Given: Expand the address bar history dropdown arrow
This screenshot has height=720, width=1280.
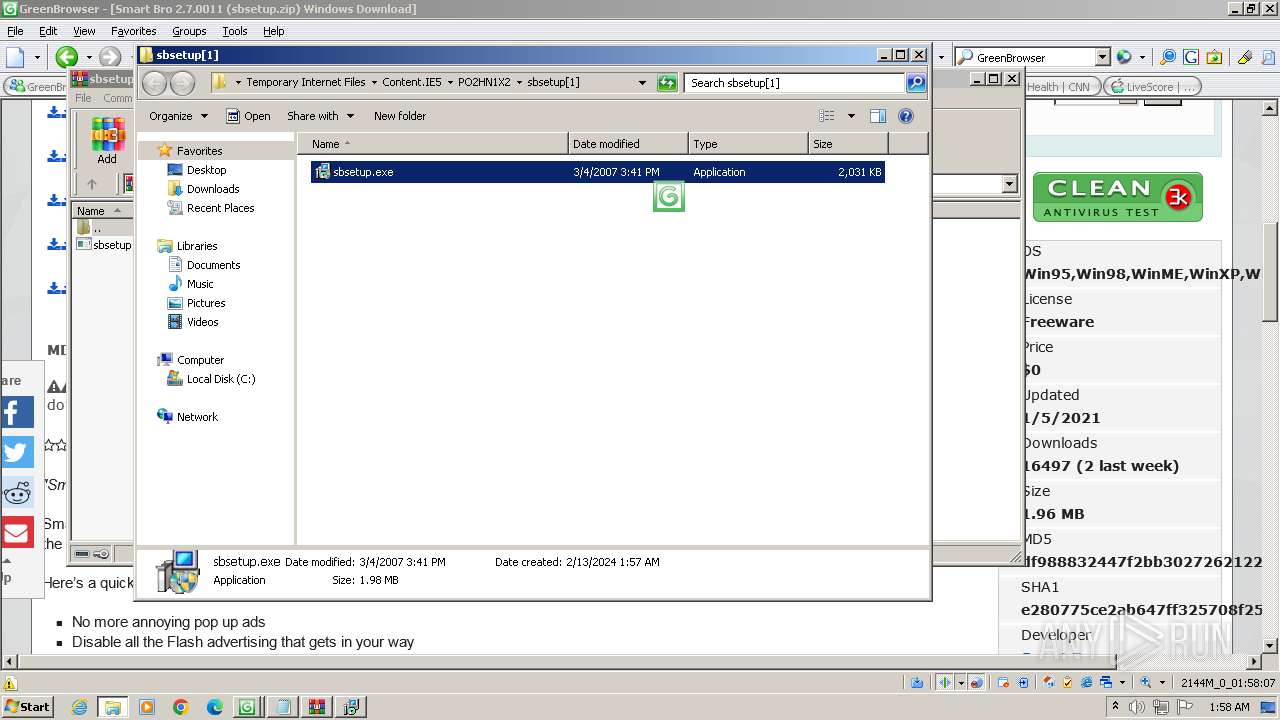Looking at the screenshot, I should [x=642, y=82].
